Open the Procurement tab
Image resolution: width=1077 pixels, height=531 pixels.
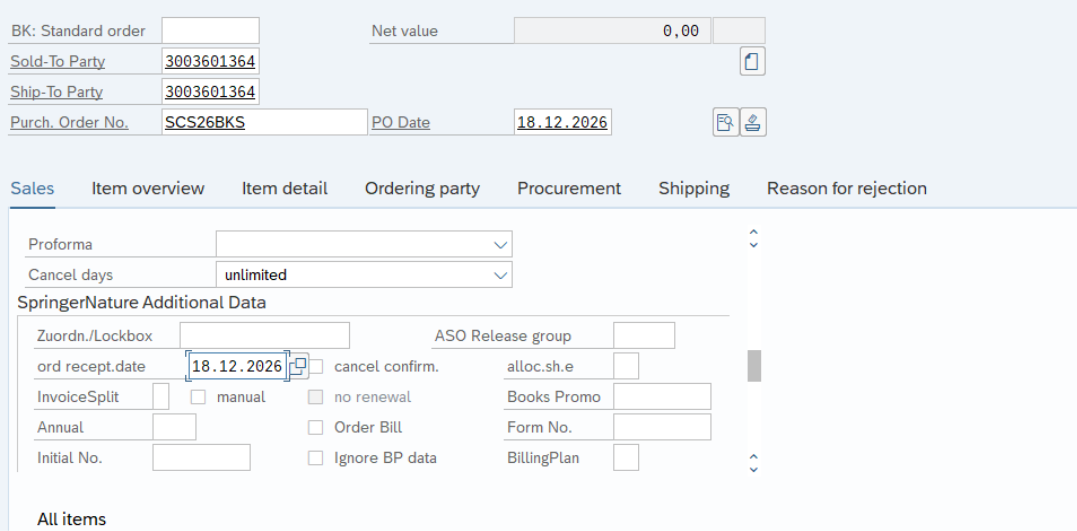pos(569,188)
